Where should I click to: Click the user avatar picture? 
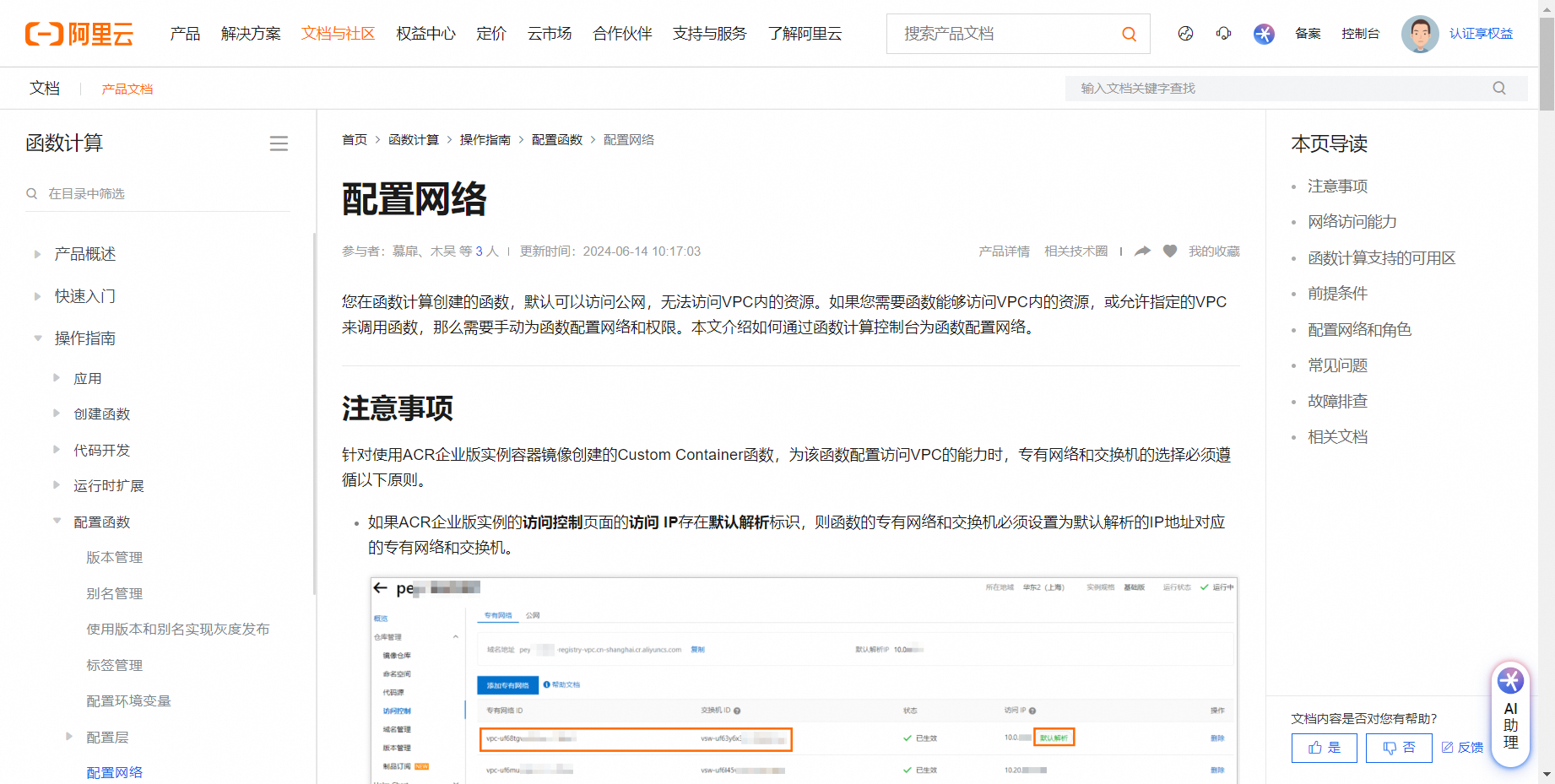pos(1420,34)
